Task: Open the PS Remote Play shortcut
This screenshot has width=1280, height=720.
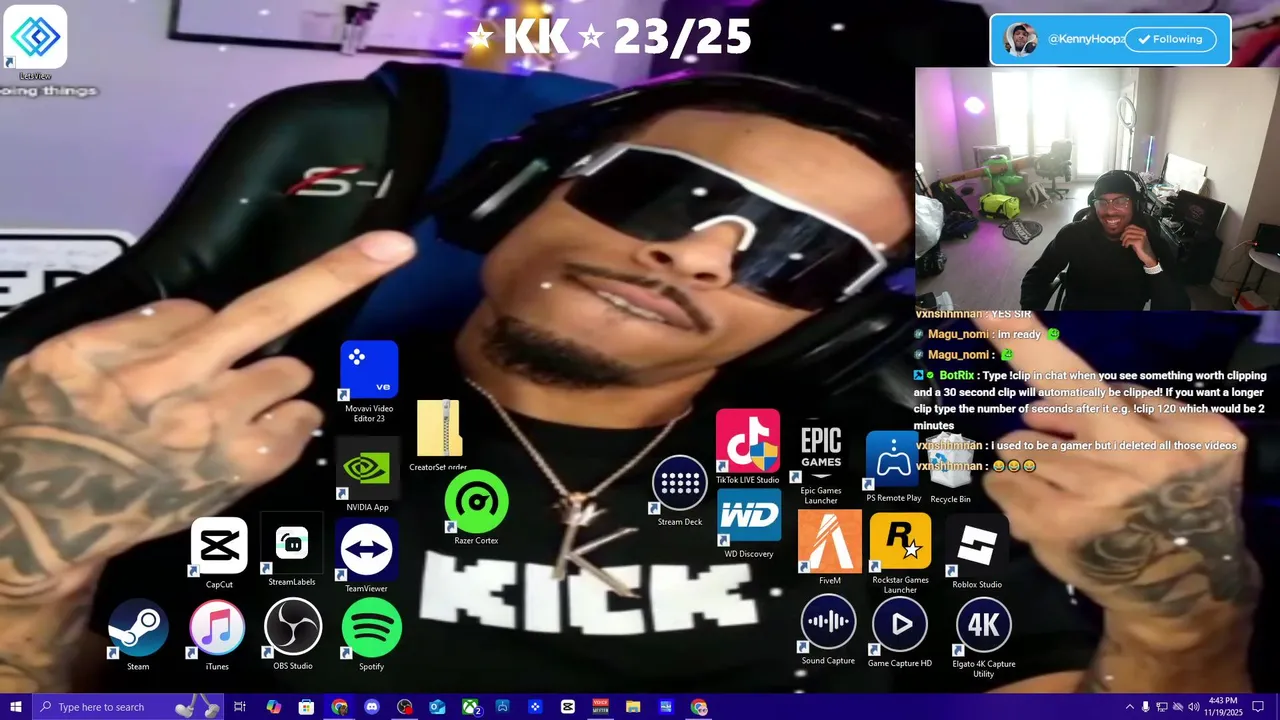Action: tap(893, 467)
